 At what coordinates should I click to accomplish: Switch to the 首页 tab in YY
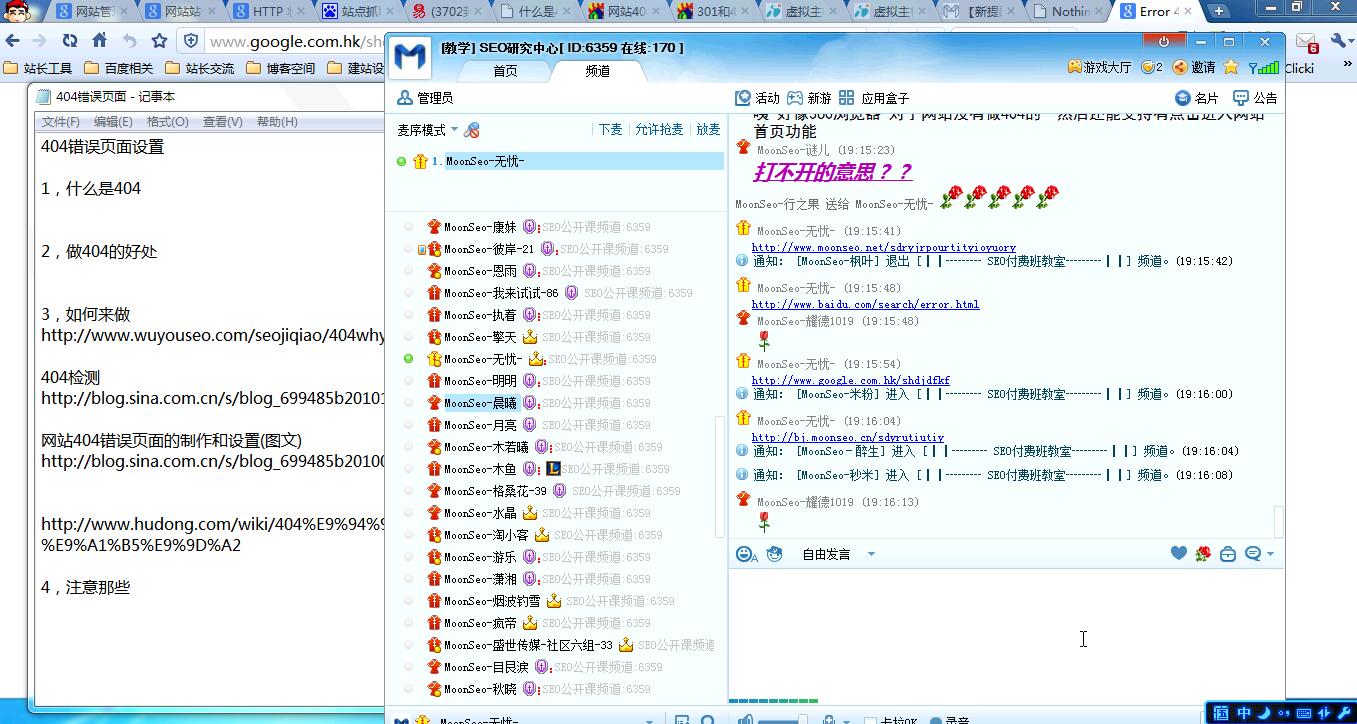click(x=505, y=71)
